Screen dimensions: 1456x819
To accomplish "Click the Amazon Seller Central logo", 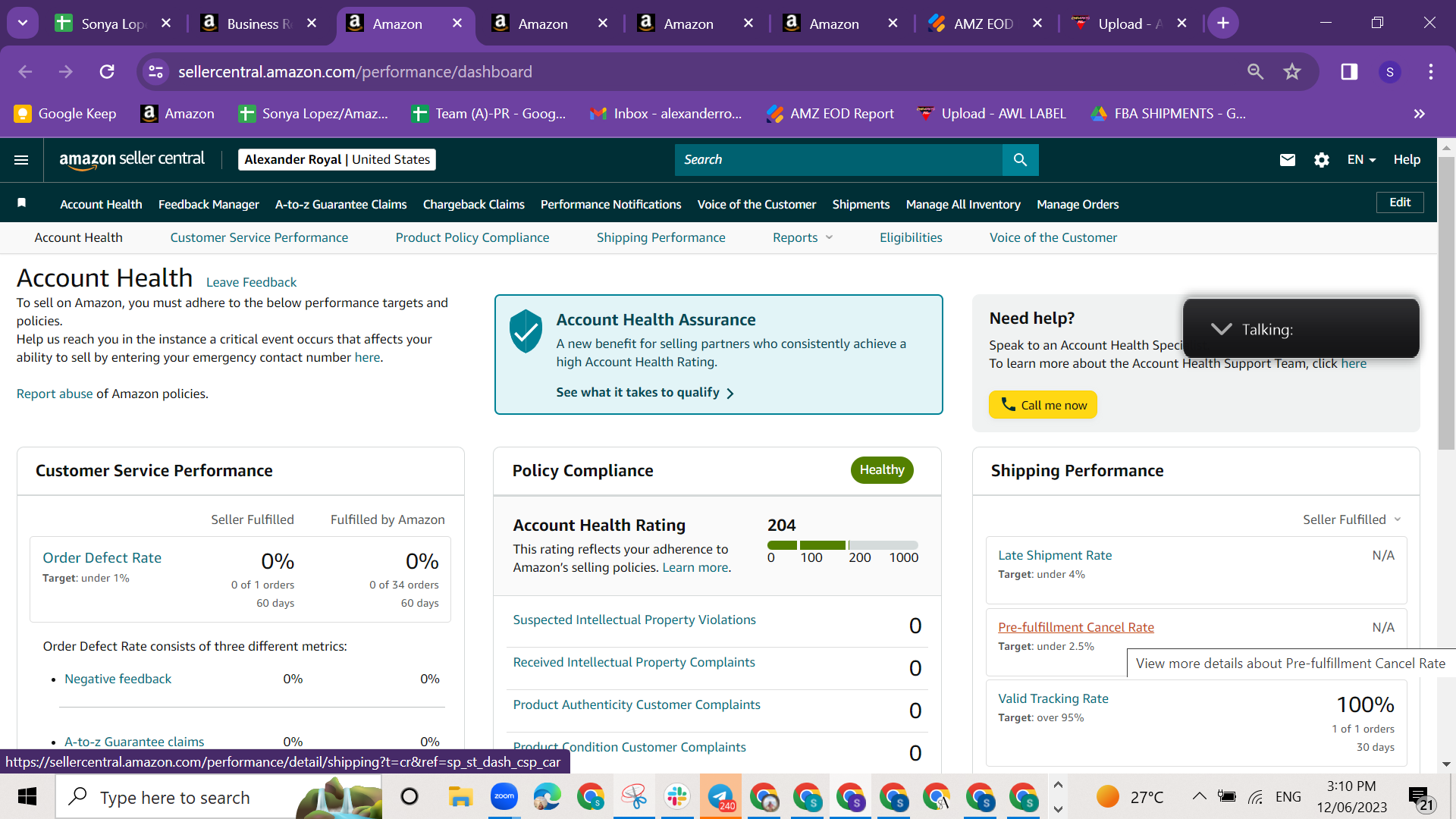I will coord(132,159).
